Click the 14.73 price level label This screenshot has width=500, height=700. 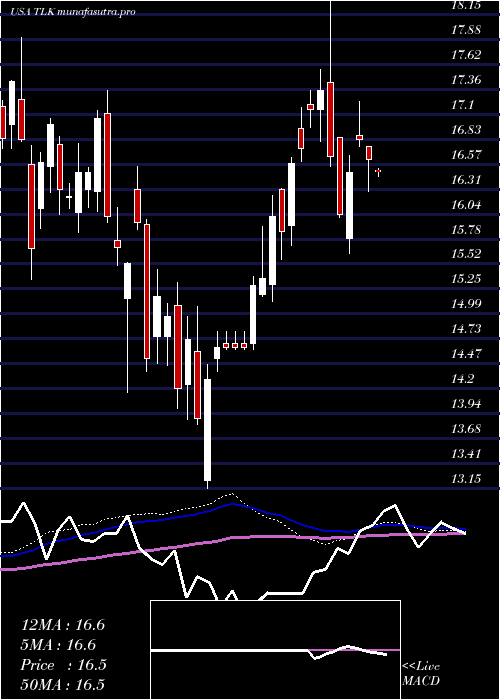click(x=466, y=329)
